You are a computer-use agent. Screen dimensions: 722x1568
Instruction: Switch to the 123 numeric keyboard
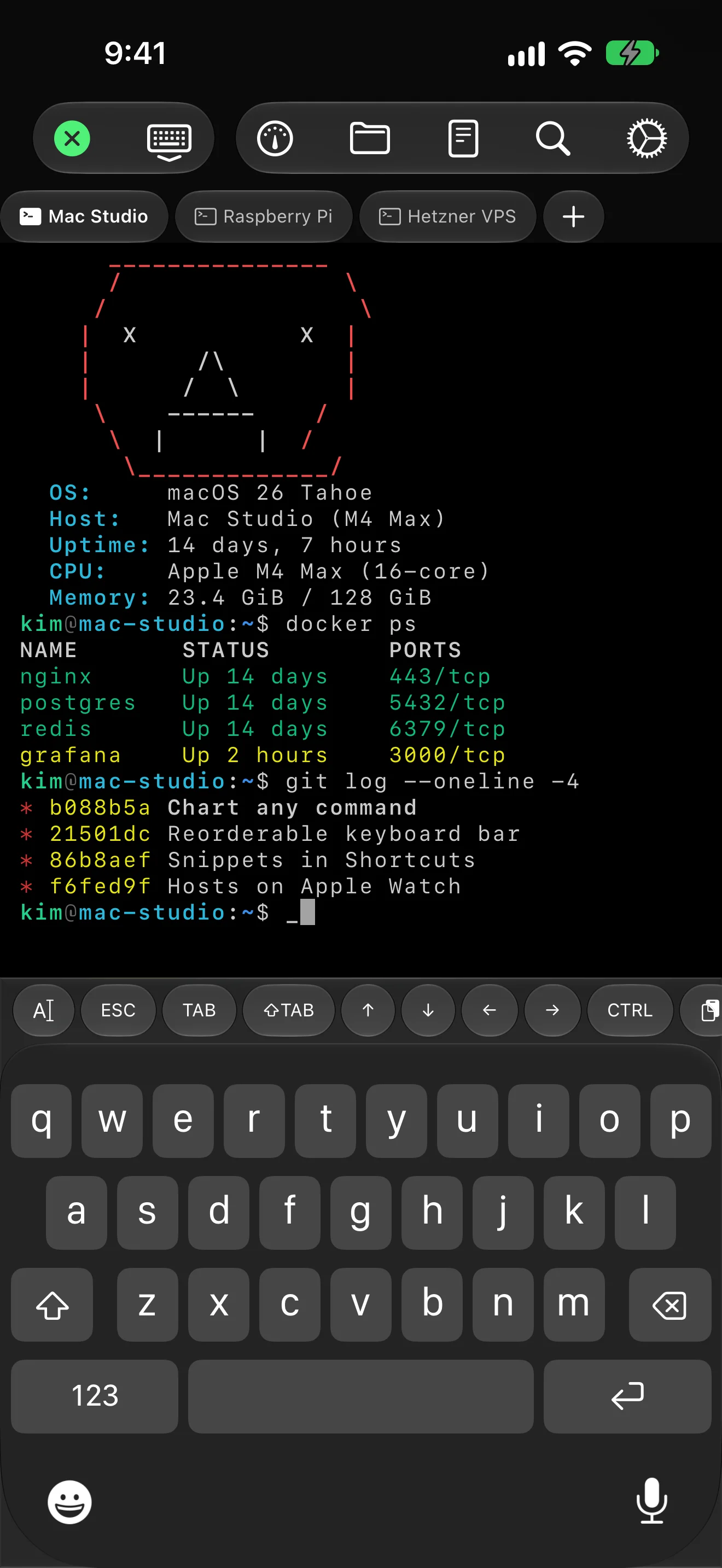[95, 1396]
